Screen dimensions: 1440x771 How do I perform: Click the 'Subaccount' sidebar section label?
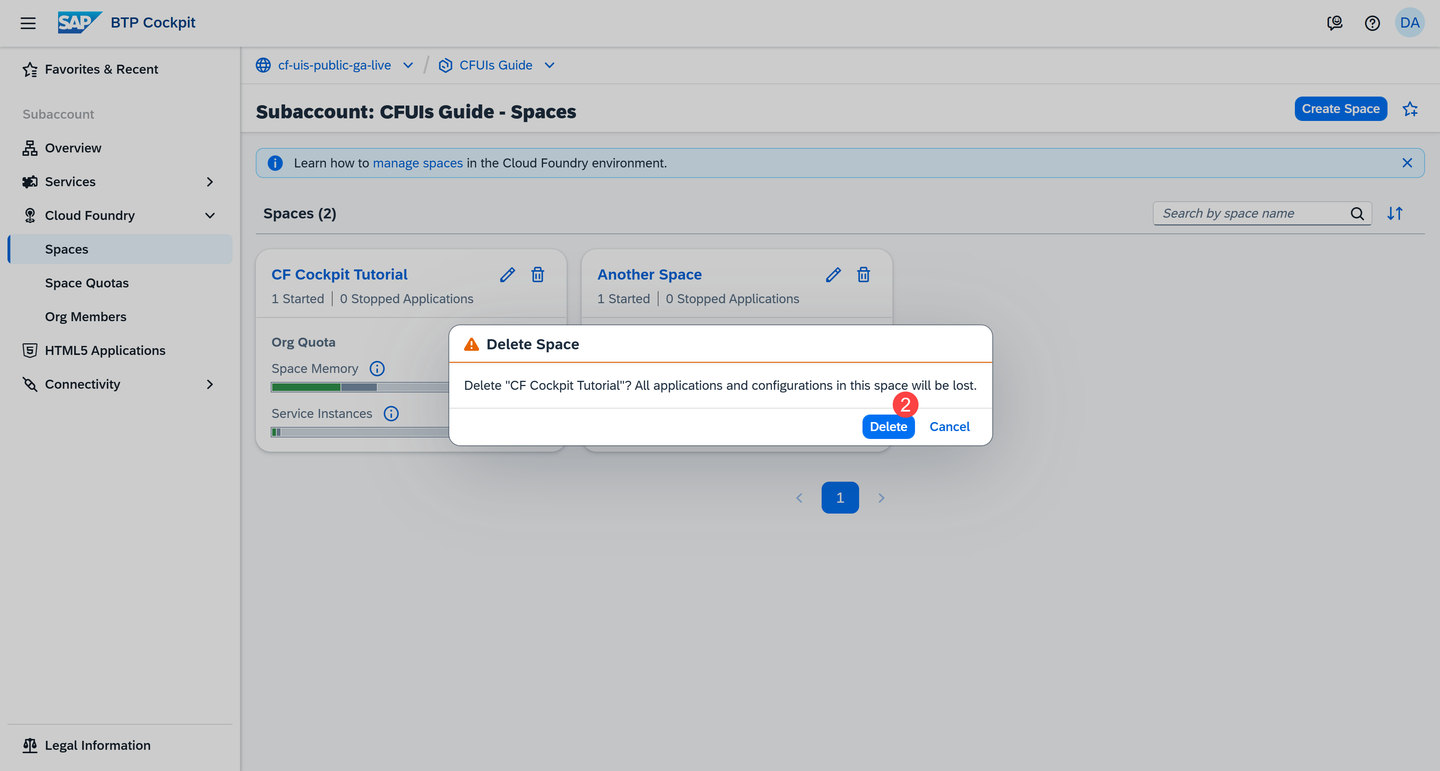[59, 115]
